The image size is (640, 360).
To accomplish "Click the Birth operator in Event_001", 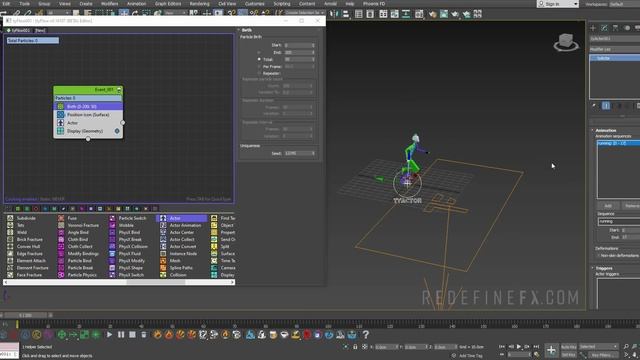I will 88,107.
